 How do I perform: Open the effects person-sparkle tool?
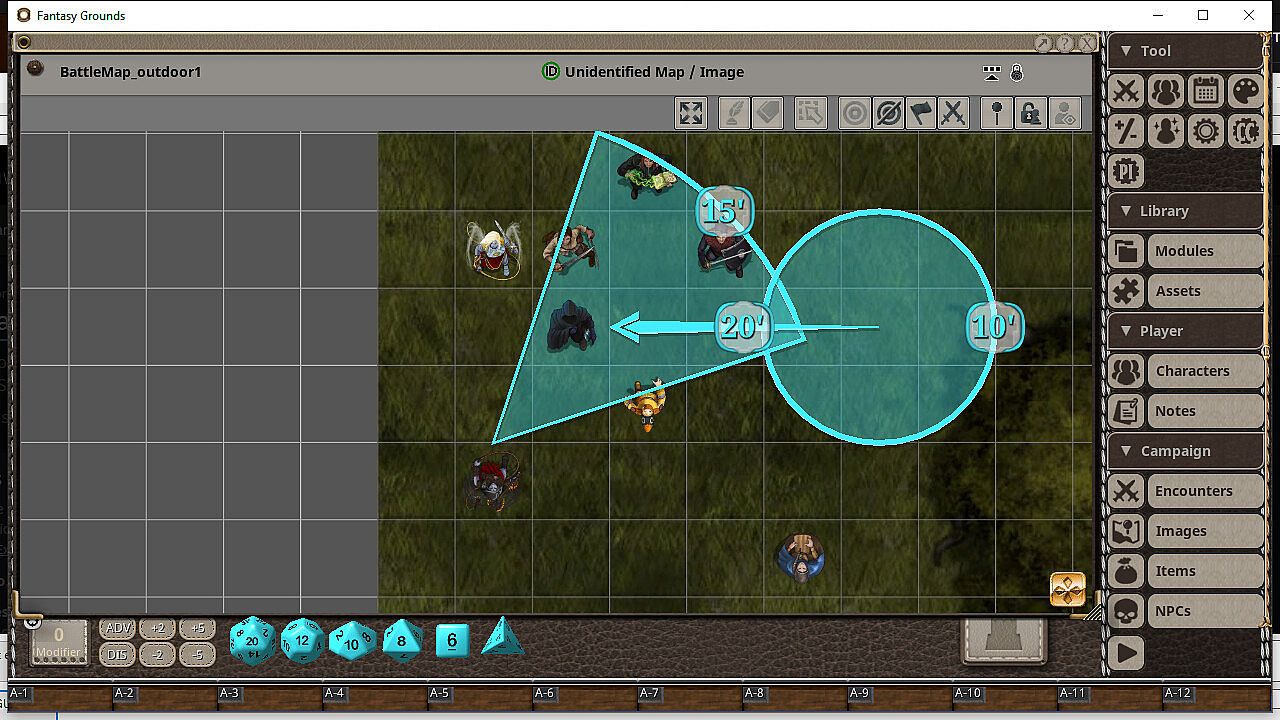[1166, 131]
